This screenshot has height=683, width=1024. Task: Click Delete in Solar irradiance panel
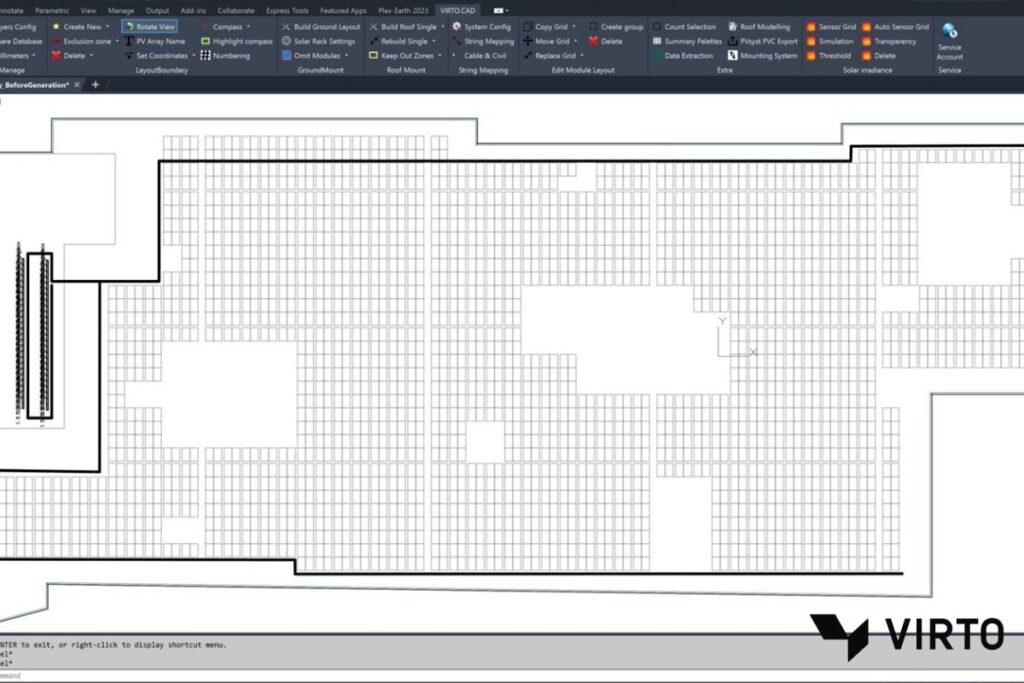pos(879,56)
